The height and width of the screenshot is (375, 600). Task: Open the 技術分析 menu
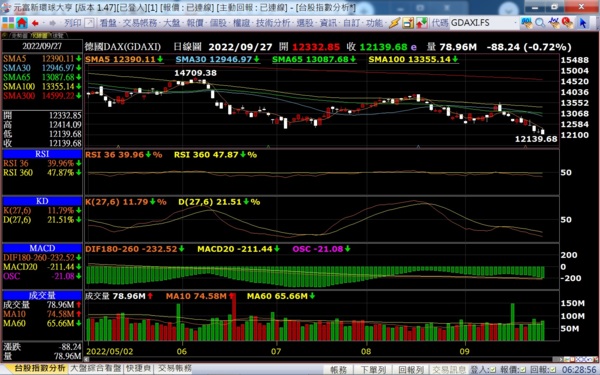click(x=273, y=23)
